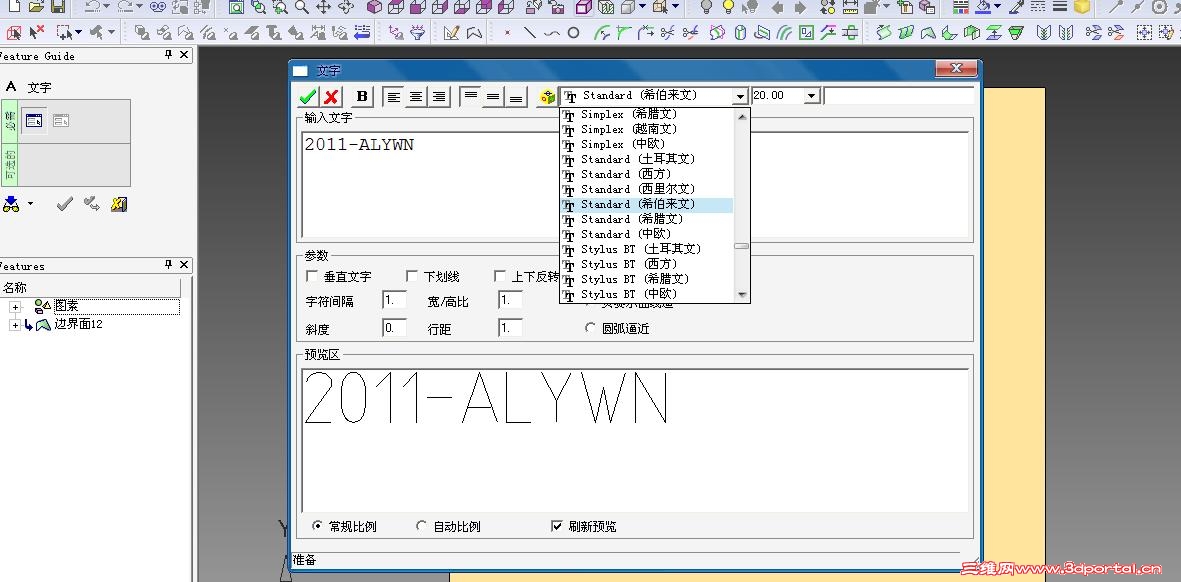Open the redo history dropdown arrow

[141, 7]
